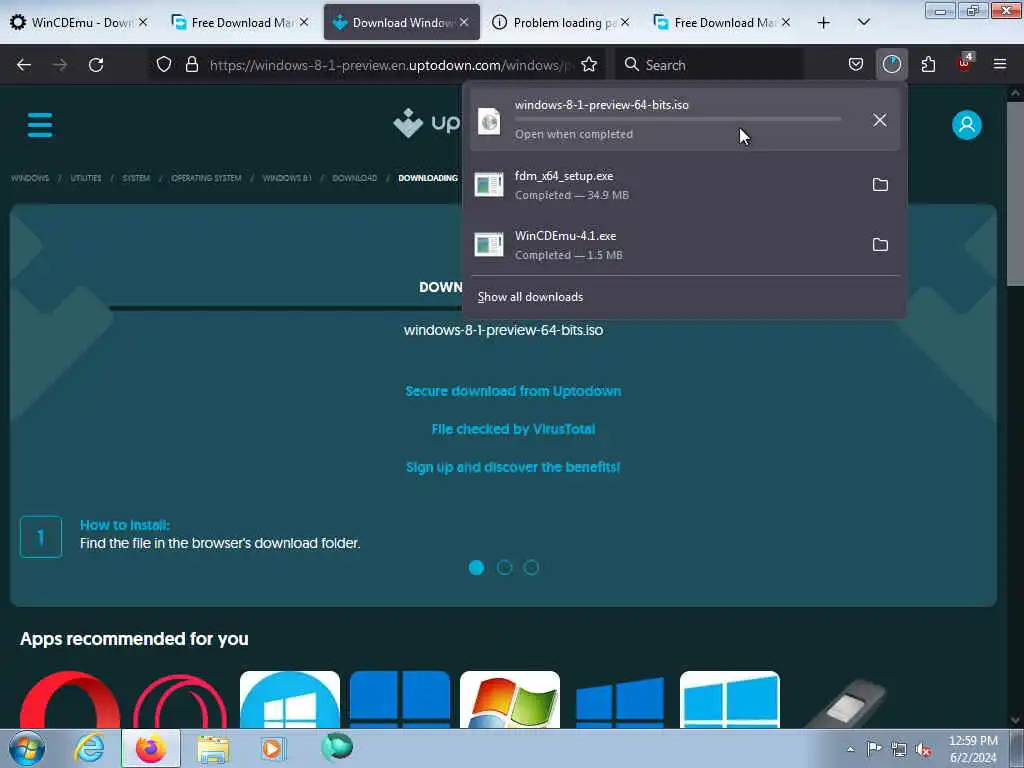Open Action Center flag tray icon
This screenshot has width=1024, height=768.
(x=874, y=748)
